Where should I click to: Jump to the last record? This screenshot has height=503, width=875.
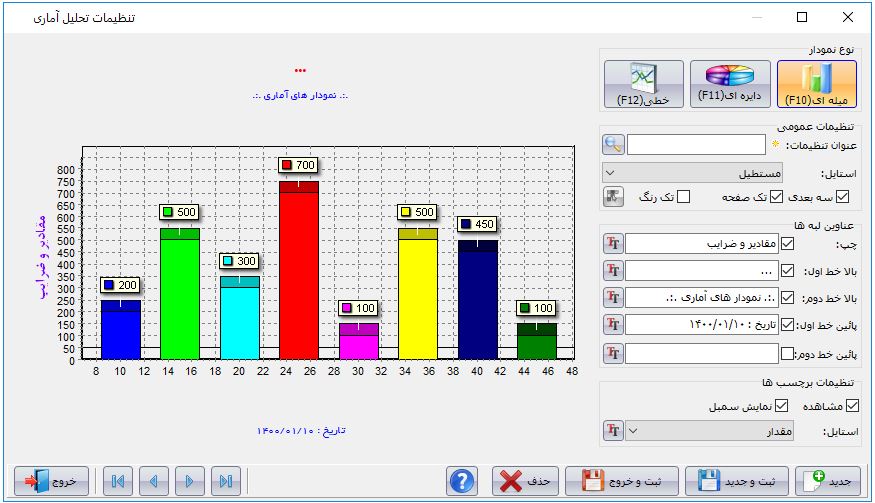(226, 480)
